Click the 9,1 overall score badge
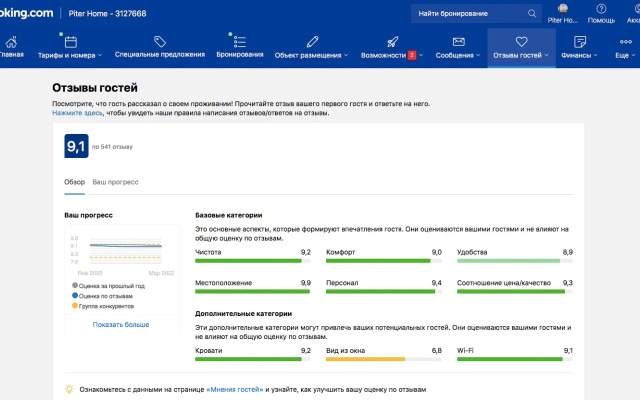 [76, 146]
